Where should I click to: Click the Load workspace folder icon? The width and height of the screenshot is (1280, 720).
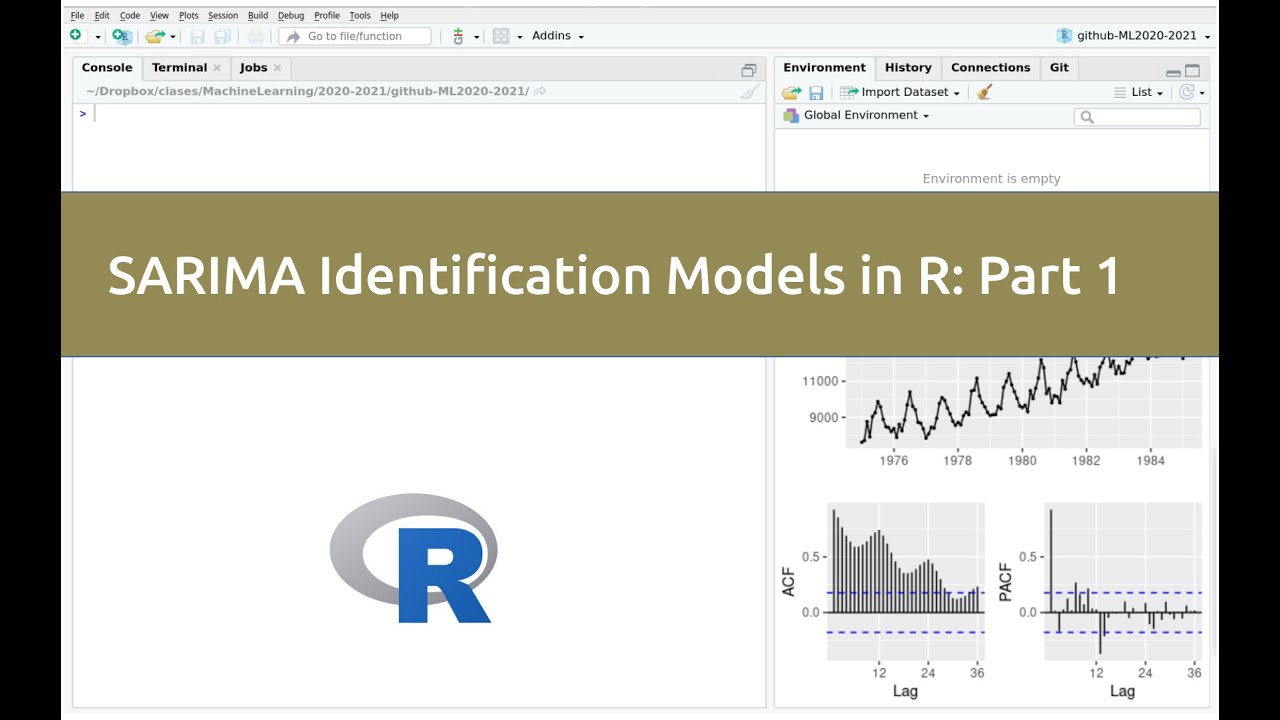(x=791, y=92)
